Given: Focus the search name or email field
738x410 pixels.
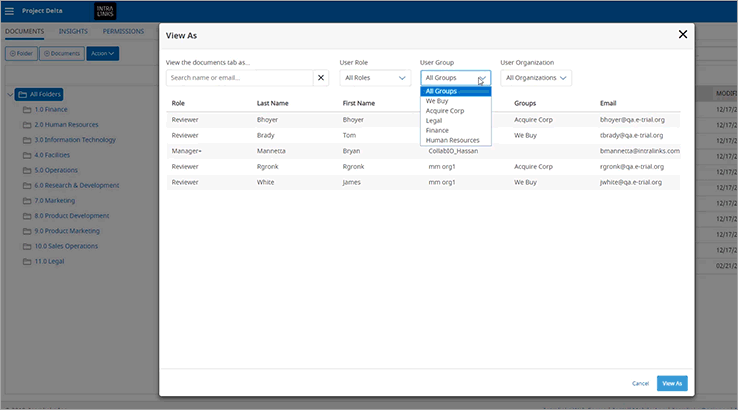Looking at the screenshot, I should 240,77.
